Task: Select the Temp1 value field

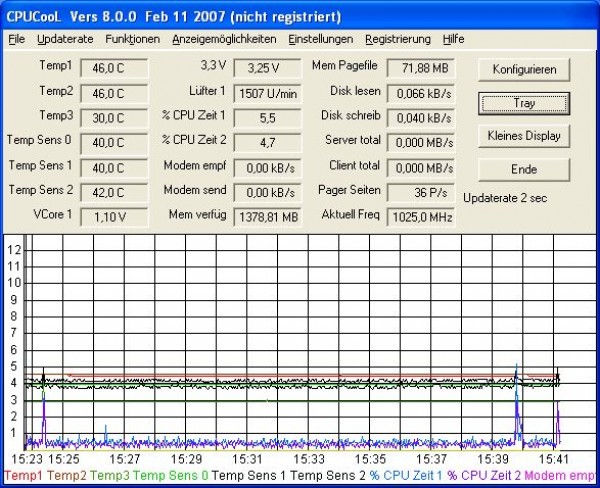Action: click(113, 67)
